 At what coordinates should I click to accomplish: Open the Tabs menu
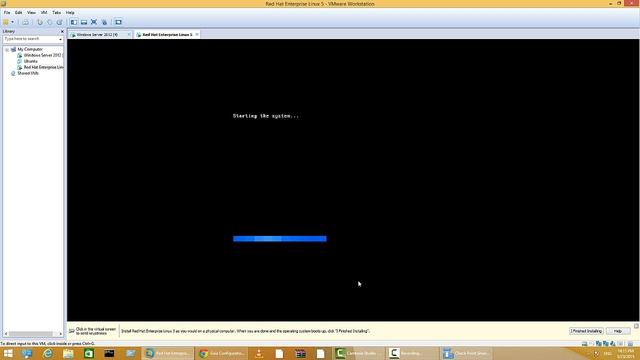click(56, 13)
